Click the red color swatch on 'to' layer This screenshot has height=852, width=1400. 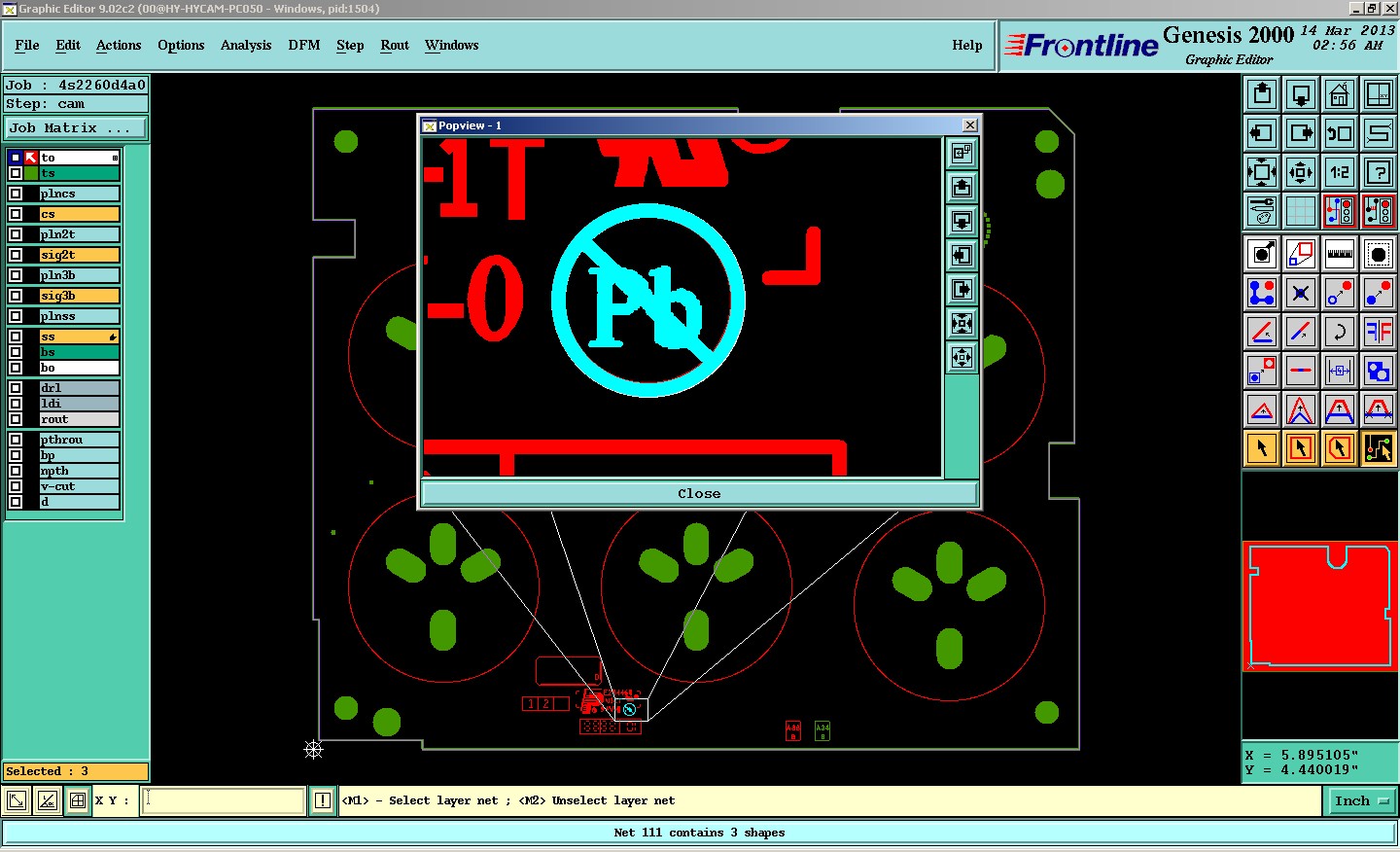(x=31, y=158)
